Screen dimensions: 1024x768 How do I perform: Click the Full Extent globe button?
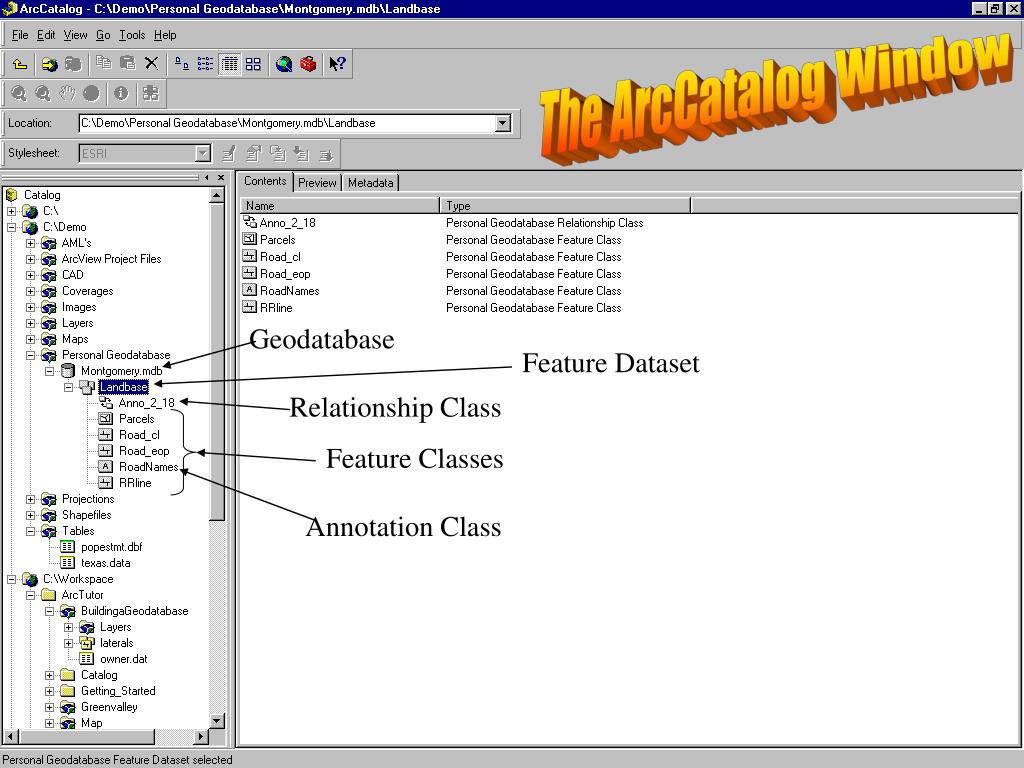pyautogui.click(x=91, y=93)
